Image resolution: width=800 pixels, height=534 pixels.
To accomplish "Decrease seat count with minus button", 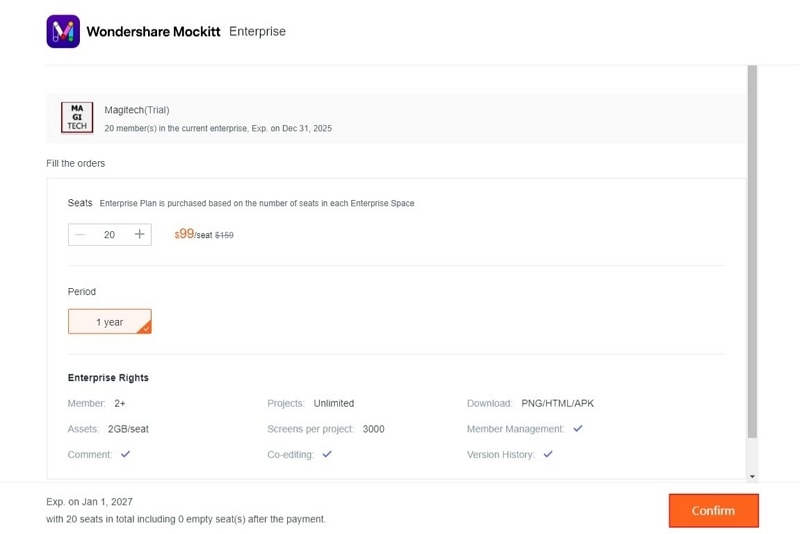I will coord(80,235).
